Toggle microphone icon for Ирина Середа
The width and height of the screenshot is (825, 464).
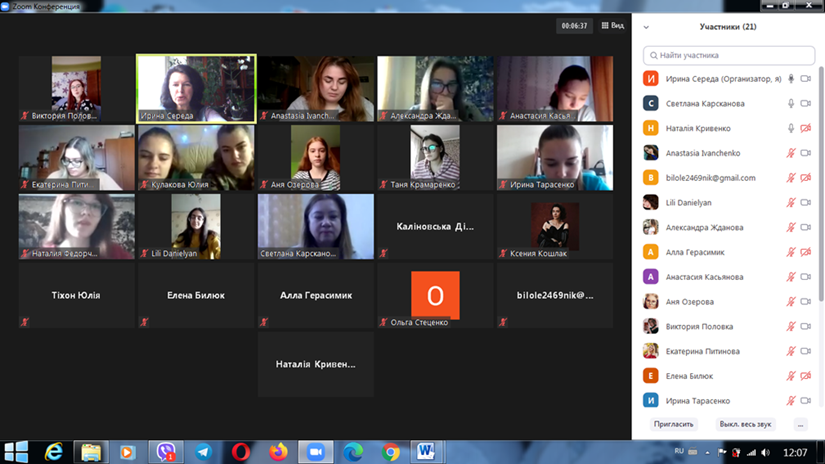(791, 79)
